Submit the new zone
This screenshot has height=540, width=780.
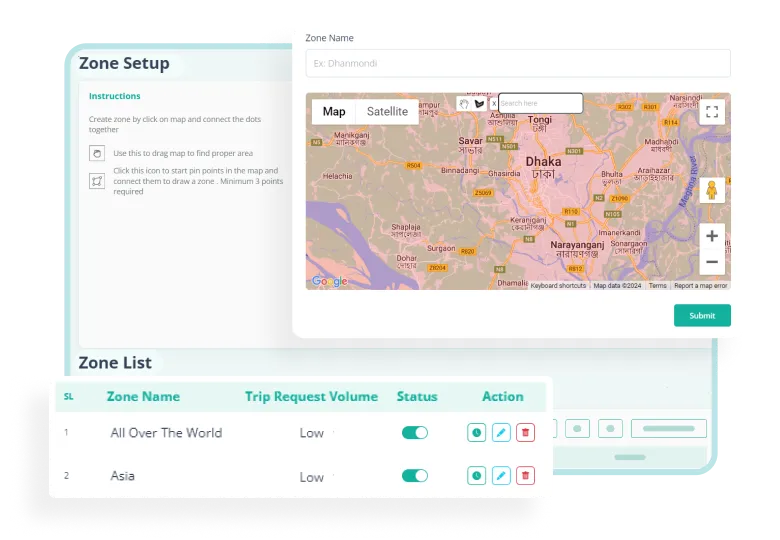(702, 315)
